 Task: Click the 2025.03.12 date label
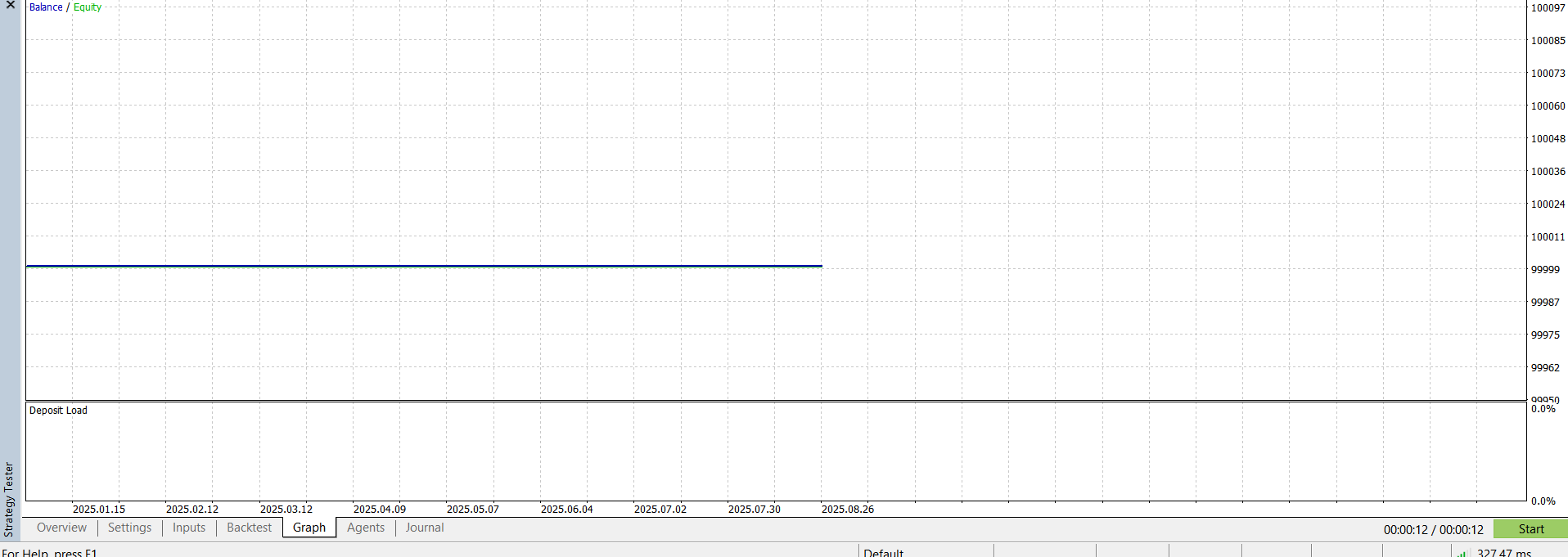[286, 509]
